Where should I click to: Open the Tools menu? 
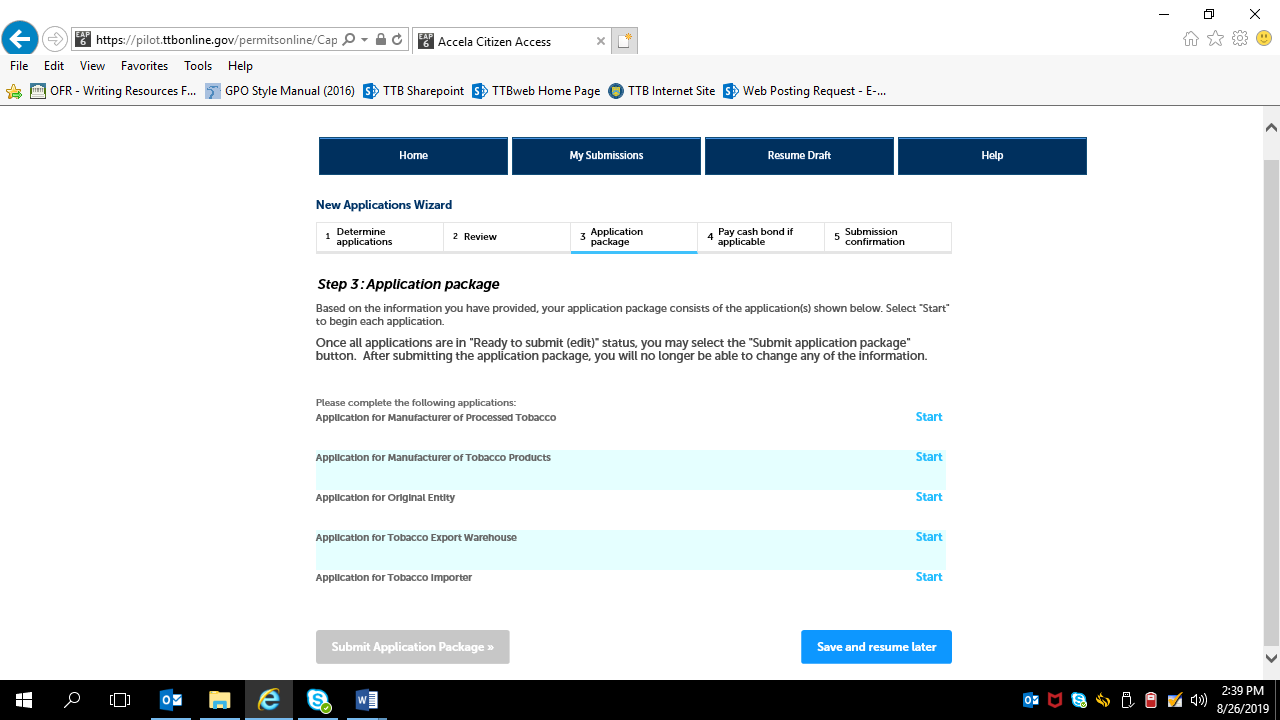click(198, 66)
